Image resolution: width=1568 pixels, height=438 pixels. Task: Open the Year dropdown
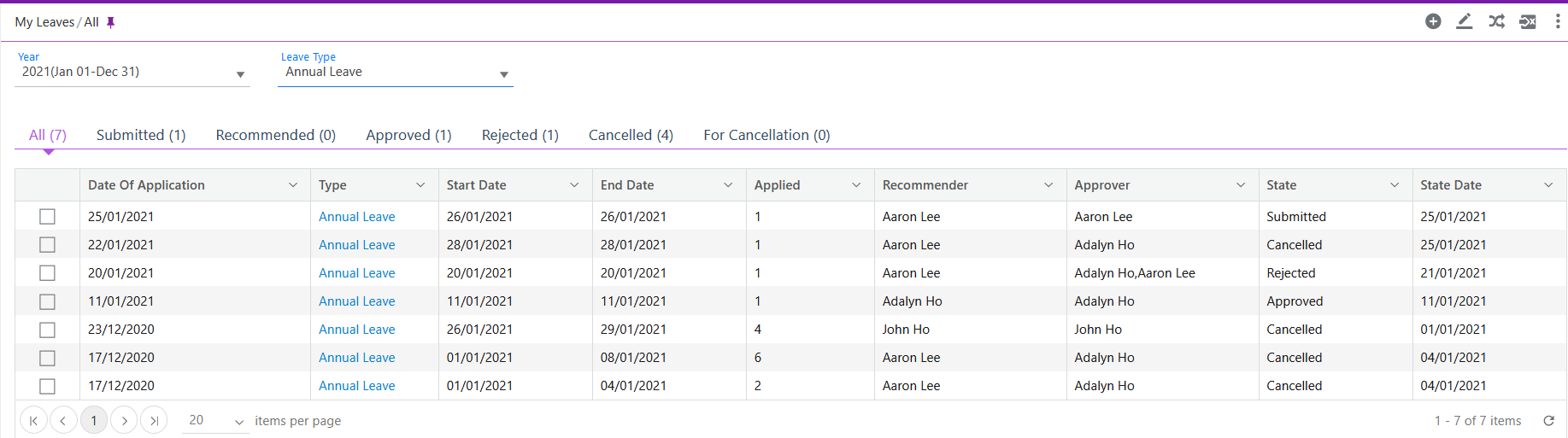(240, 74)
